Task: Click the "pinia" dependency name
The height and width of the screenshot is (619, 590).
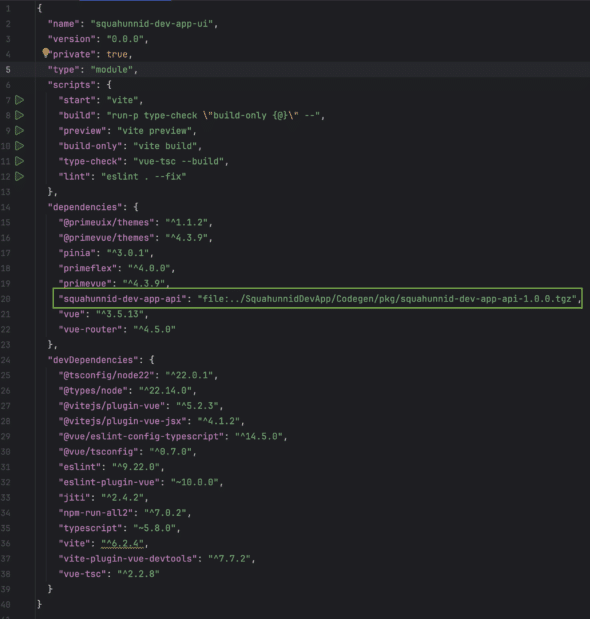Action: pyautogui.click(x=77, y=253)
